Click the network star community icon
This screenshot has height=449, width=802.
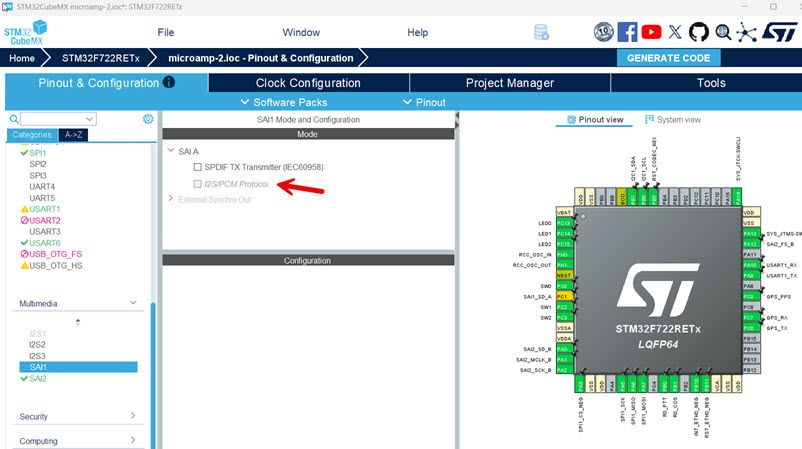coord(746,32)
